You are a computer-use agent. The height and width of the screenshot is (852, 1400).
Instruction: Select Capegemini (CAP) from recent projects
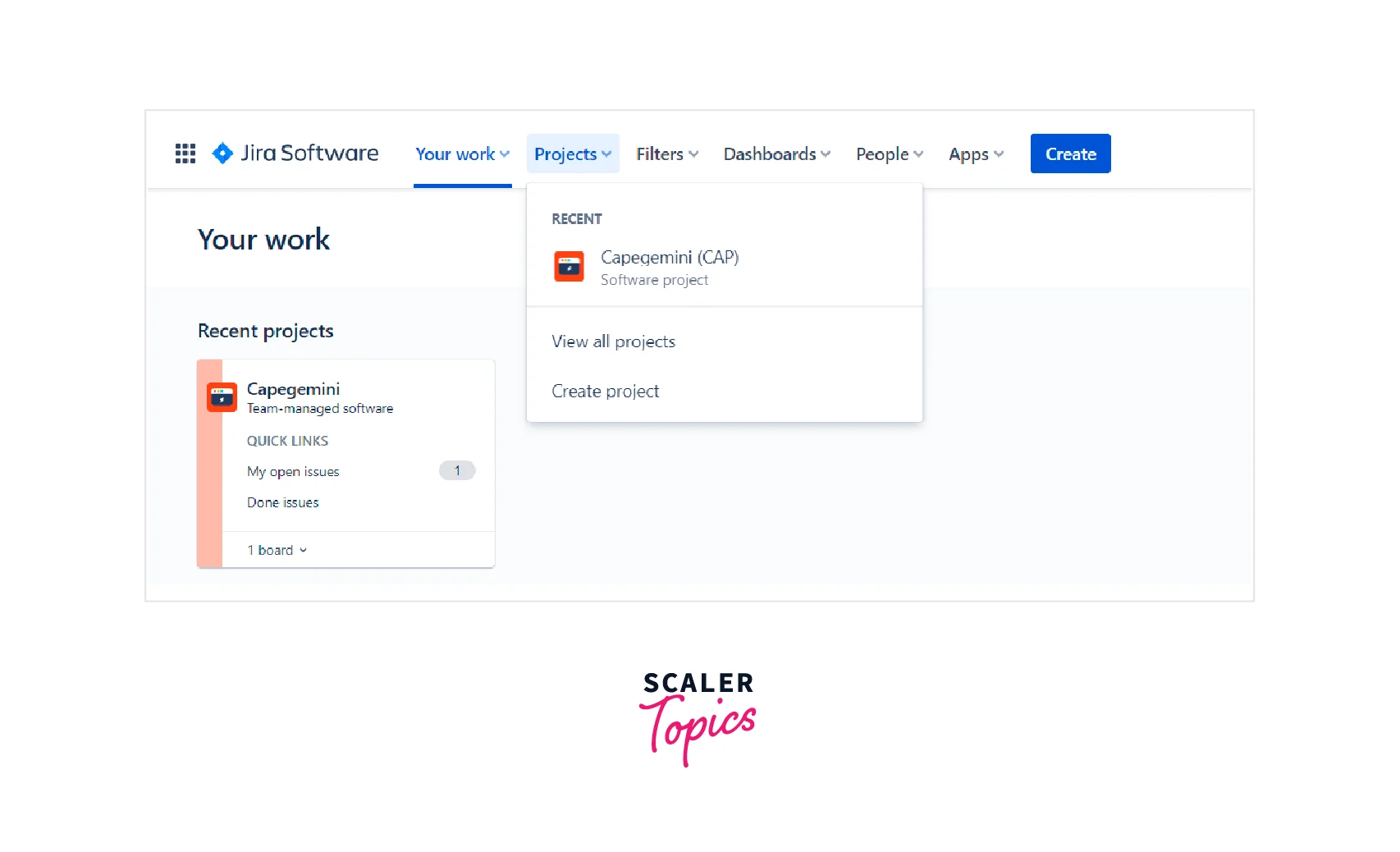pyautogui.click(x=670, y=258)
